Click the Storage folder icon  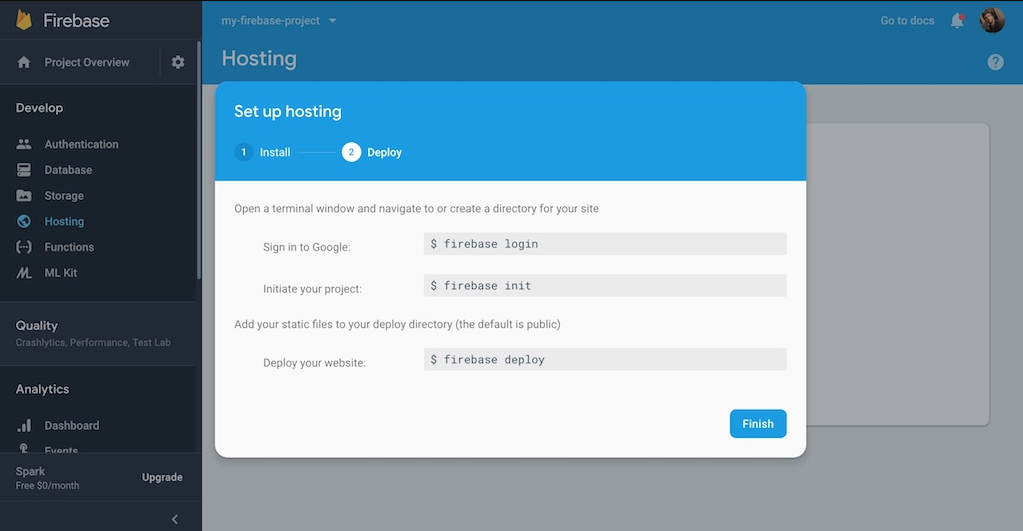pyautogui.click(x=24, y=196)
